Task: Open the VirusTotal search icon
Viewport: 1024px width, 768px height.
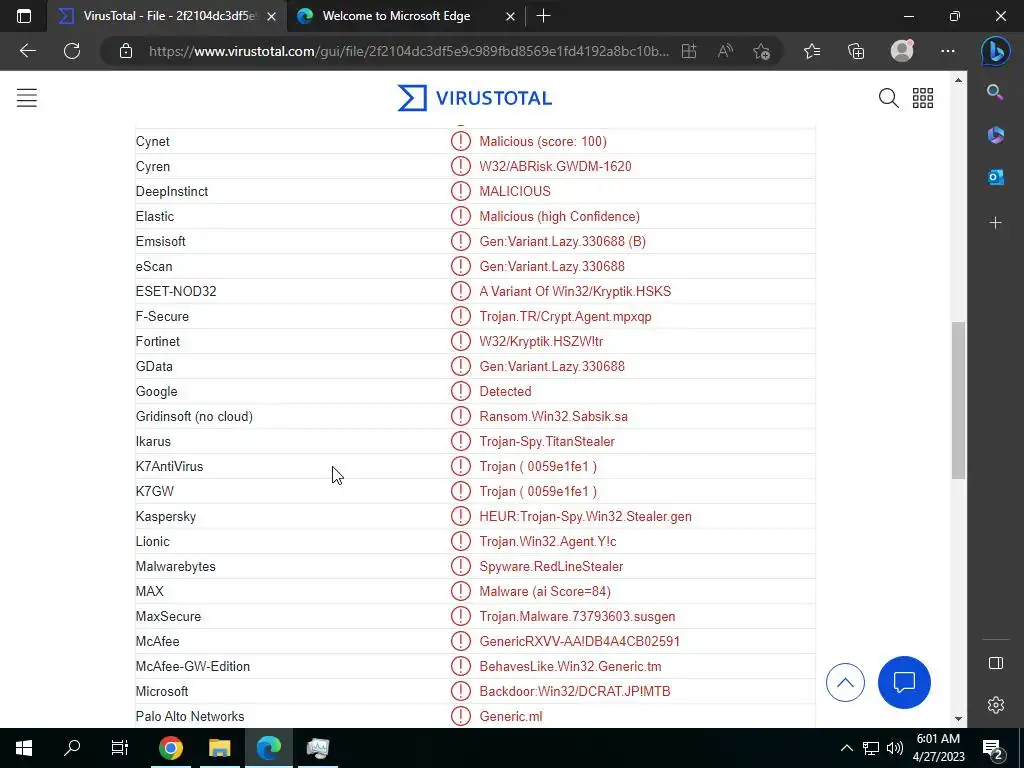Action: (x=888, y=98)
